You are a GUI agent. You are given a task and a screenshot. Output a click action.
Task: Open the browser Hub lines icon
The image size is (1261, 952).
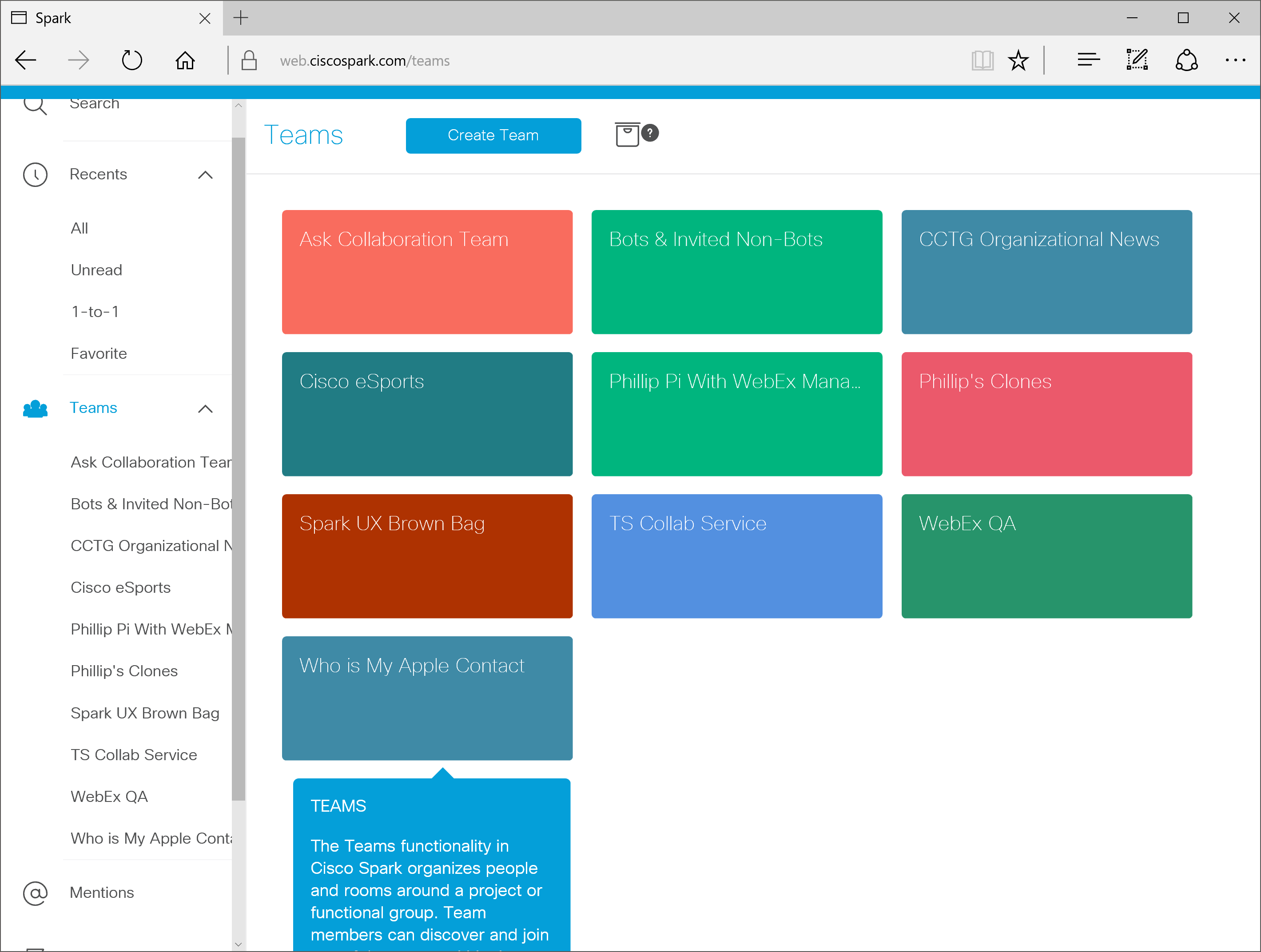1088,60
